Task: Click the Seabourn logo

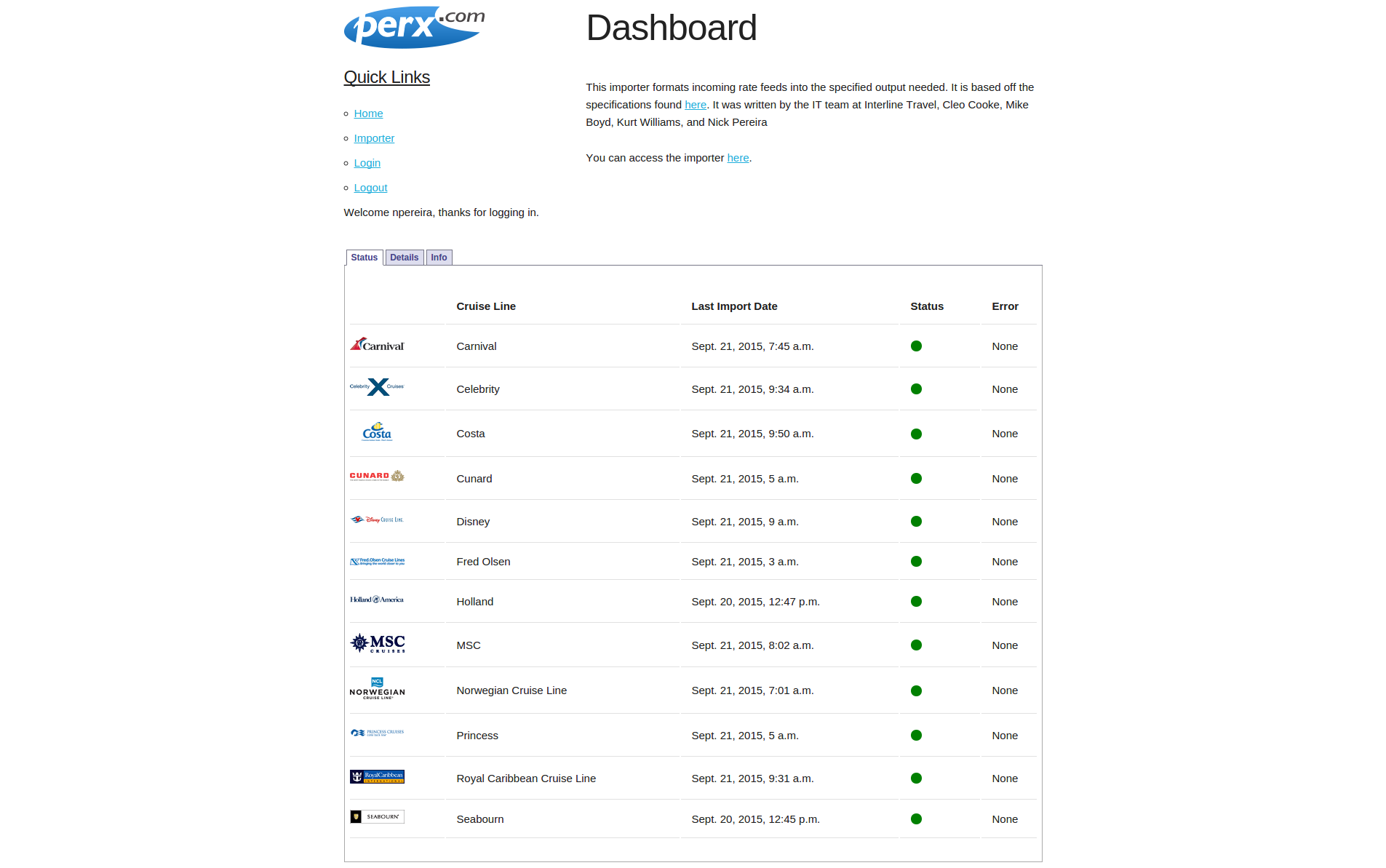Action: click(377, 816)
